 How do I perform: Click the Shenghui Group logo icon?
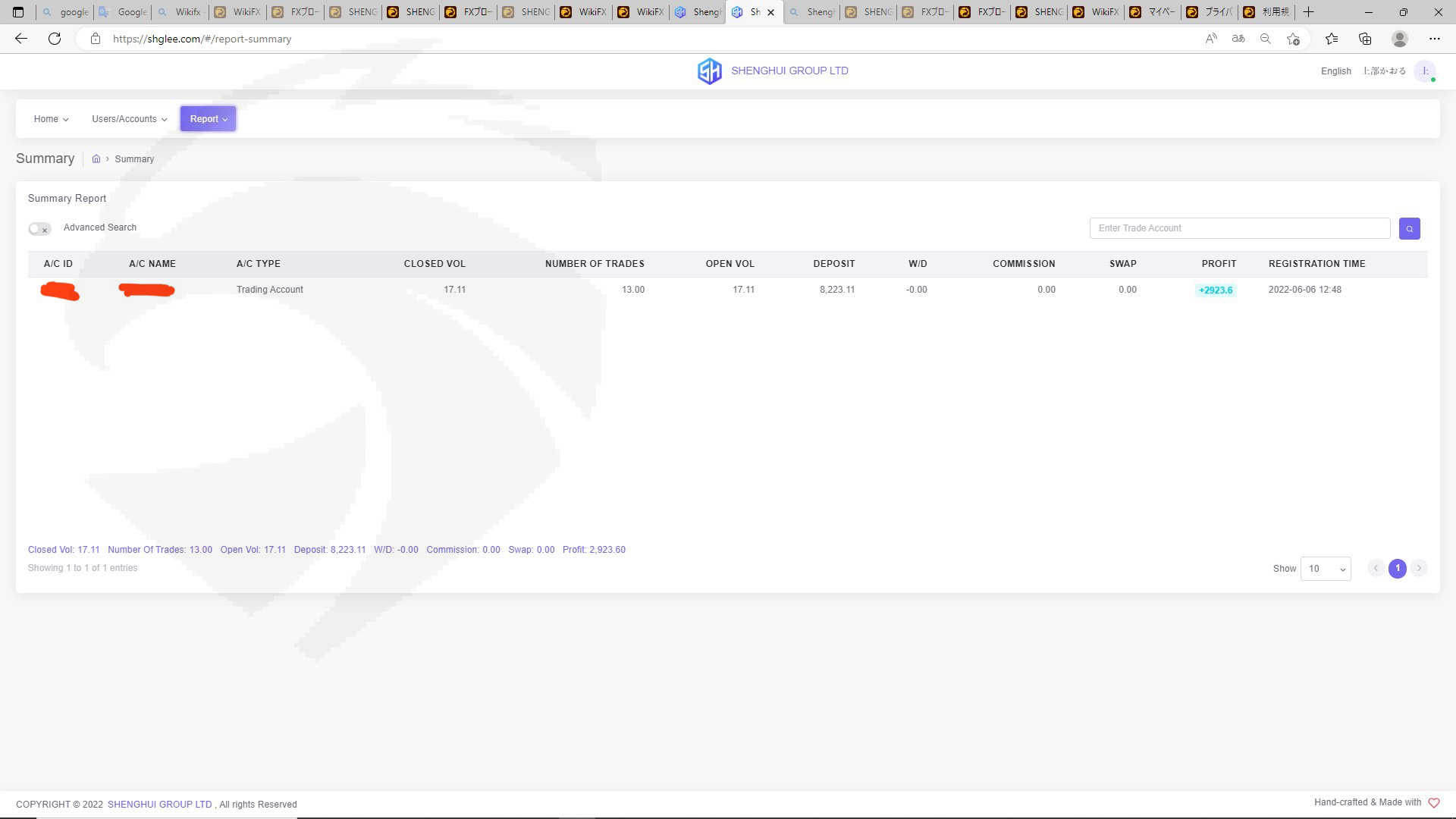pyautogui.click(x=709, y=71)
